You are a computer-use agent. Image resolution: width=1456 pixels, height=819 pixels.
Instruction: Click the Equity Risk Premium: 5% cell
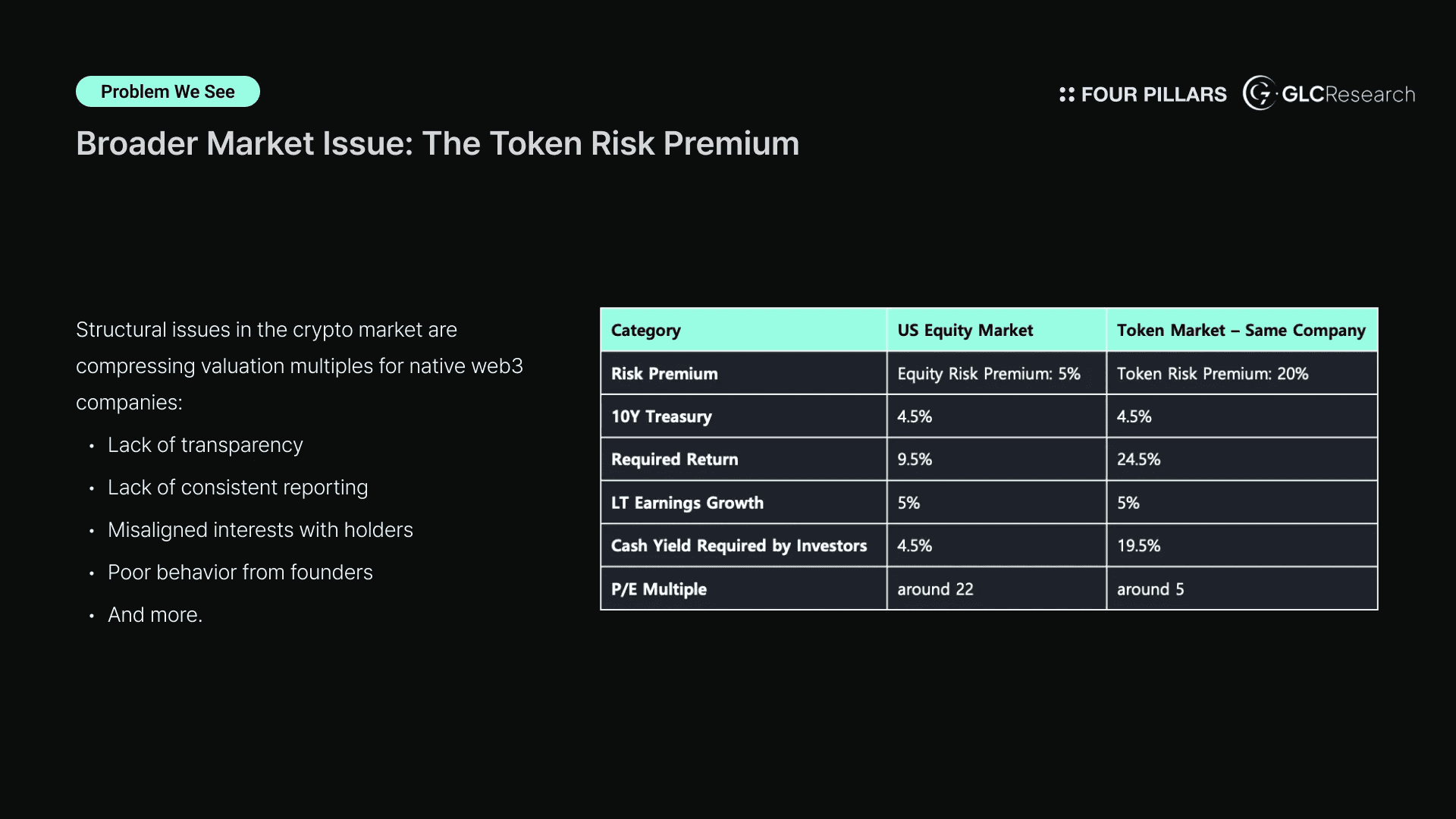[x=996, y=373]
